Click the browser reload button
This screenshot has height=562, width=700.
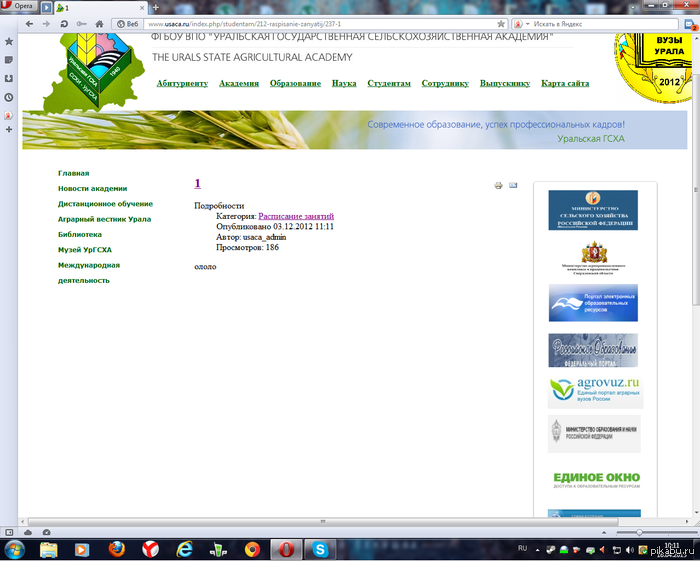tap(66, 22)
